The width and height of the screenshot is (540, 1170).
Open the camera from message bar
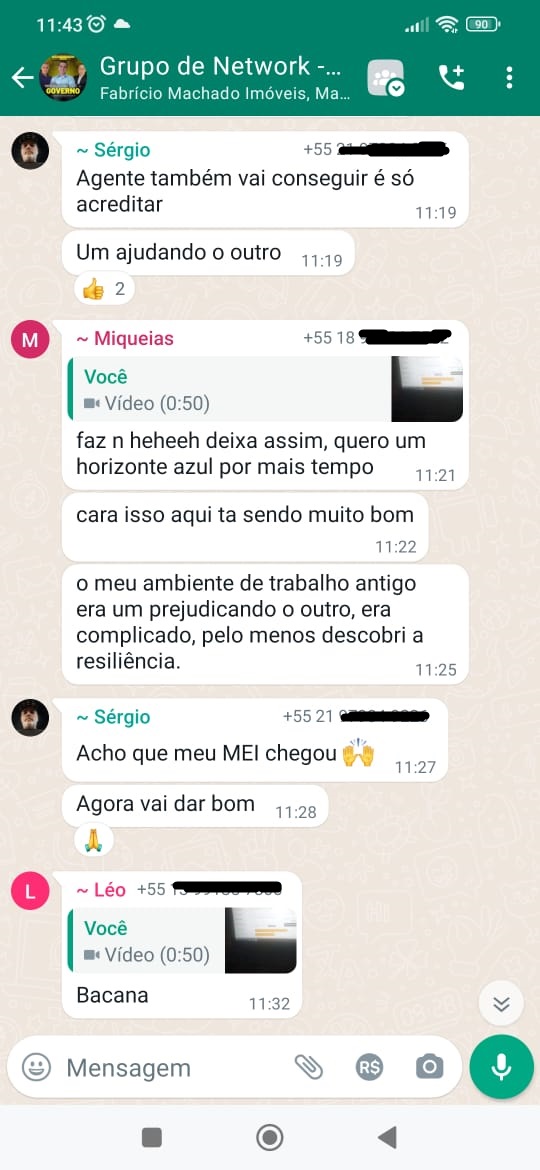(430, 1068)
